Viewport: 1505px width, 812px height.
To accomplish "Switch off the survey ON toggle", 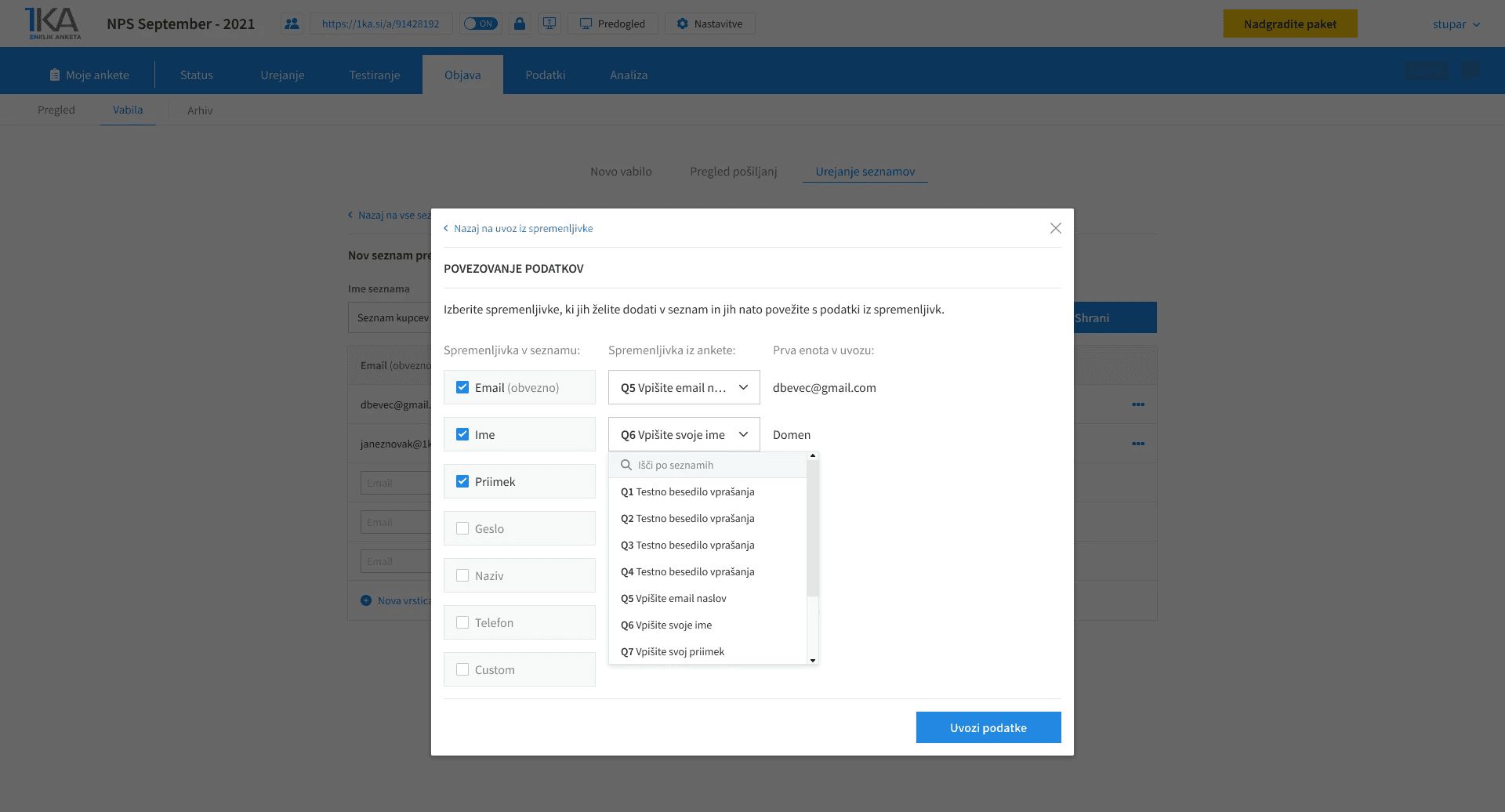I will click(x=481, y=24).
